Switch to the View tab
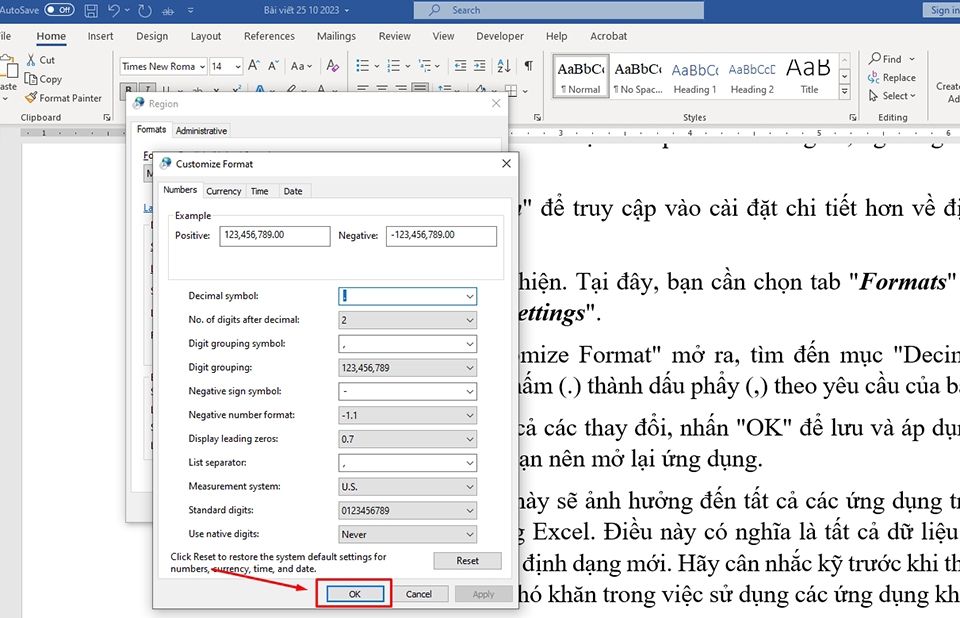 [x=443, y=36]
